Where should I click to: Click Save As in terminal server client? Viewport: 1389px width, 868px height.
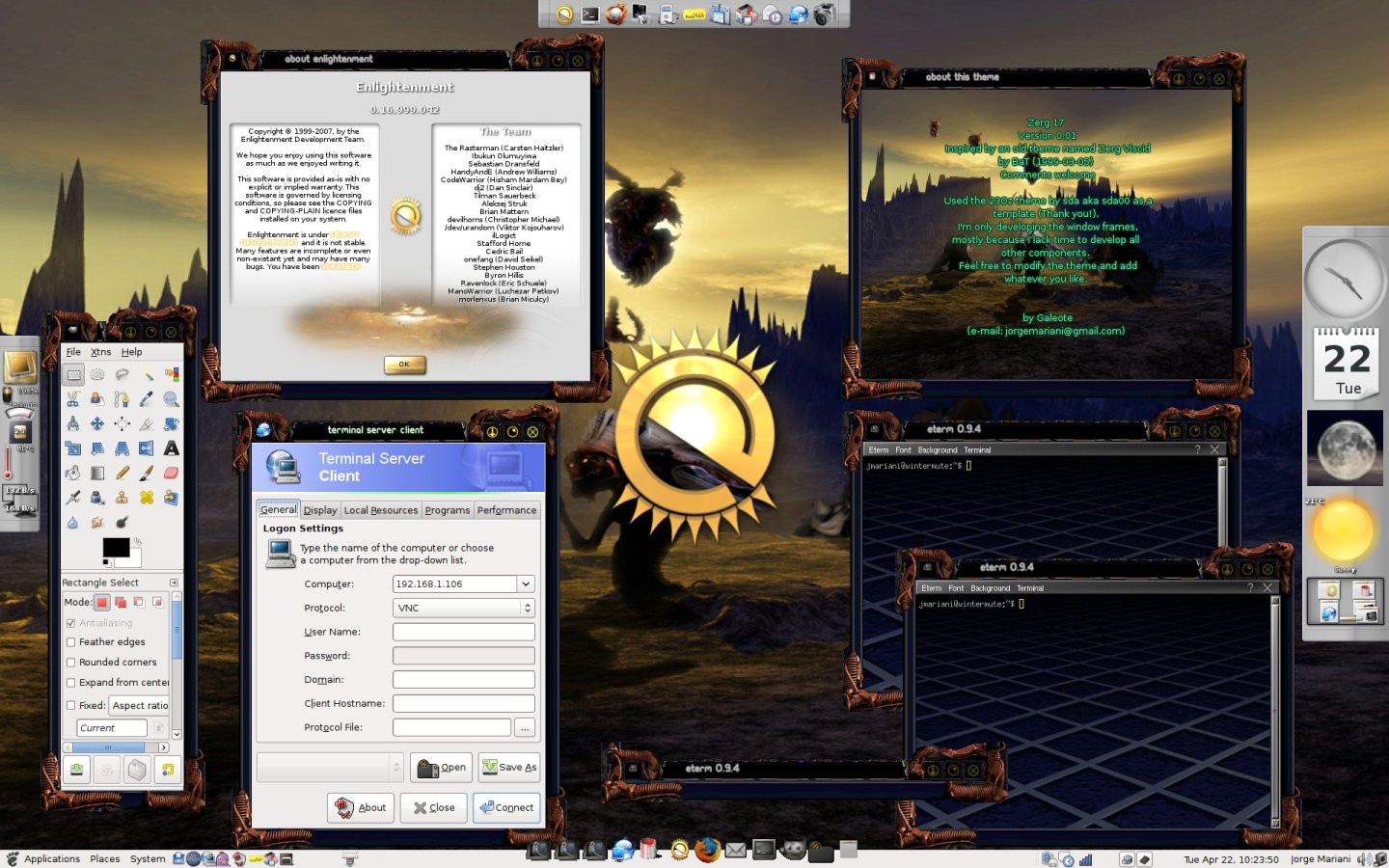(x=509, y=767)
